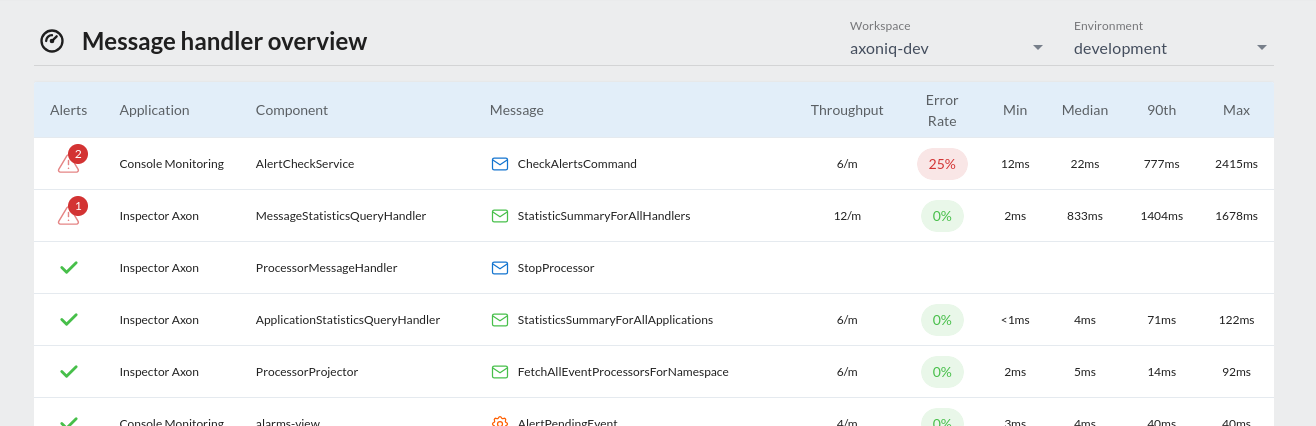Click green checkmark in ProcessorProjector row
Viewport: 1316px width, 426px height.
tap(69, 372)
